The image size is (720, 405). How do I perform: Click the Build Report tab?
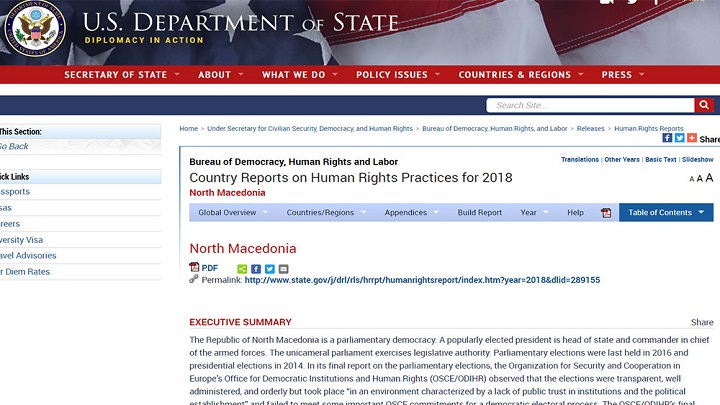coord(480,213)
